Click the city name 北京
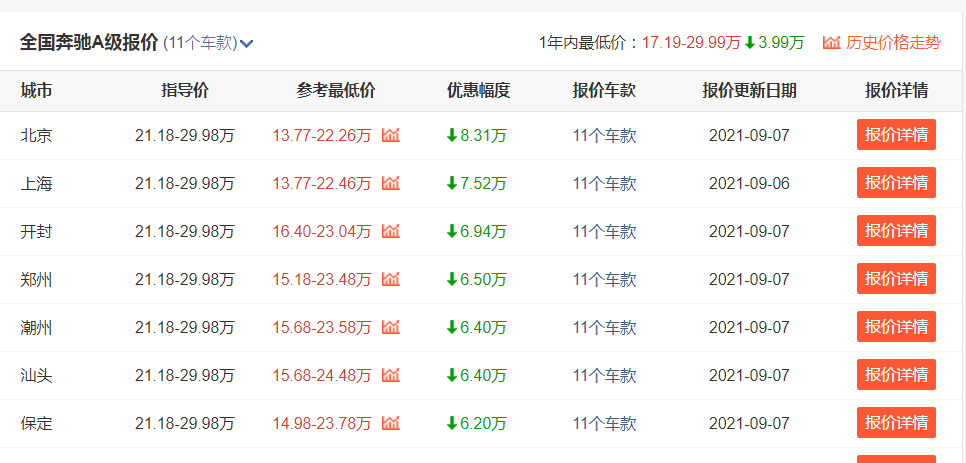 tap(36, 135)
